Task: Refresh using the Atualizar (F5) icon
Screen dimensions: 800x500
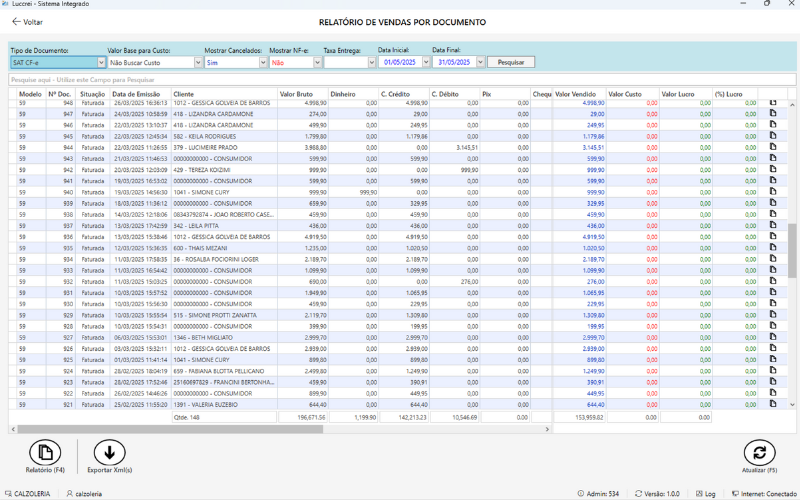Action: pos(759,453)
